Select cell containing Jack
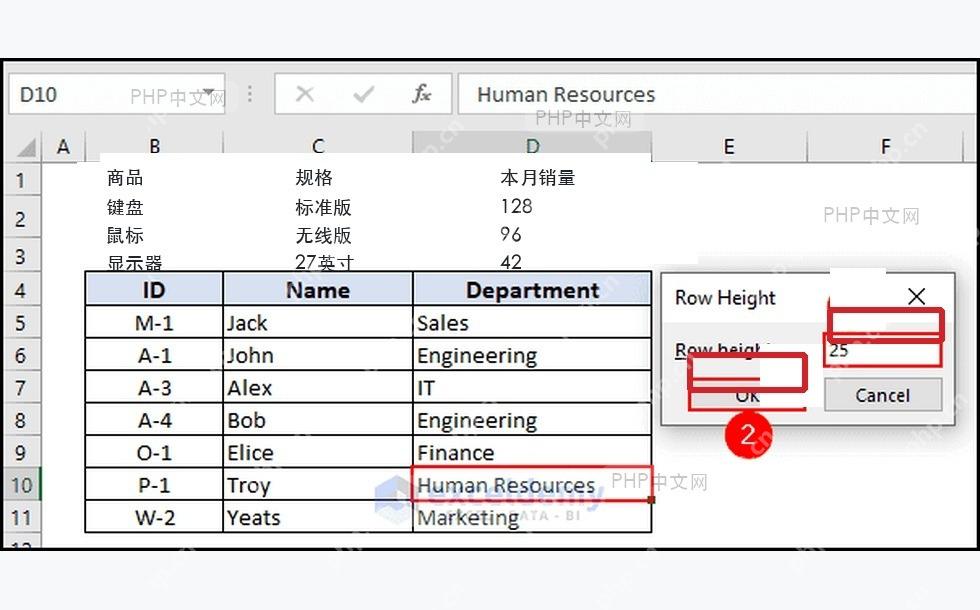980x610 pixels. coord(318,322)
